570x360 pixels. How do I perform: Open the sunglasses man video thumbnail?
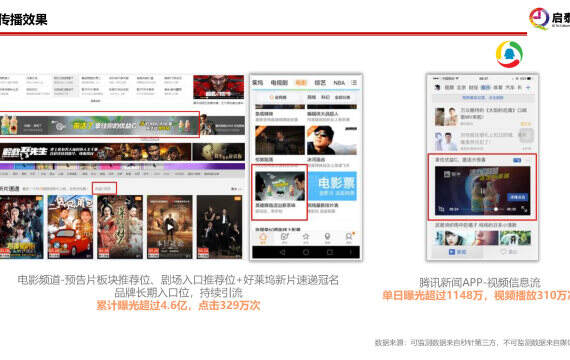[332, 140]
